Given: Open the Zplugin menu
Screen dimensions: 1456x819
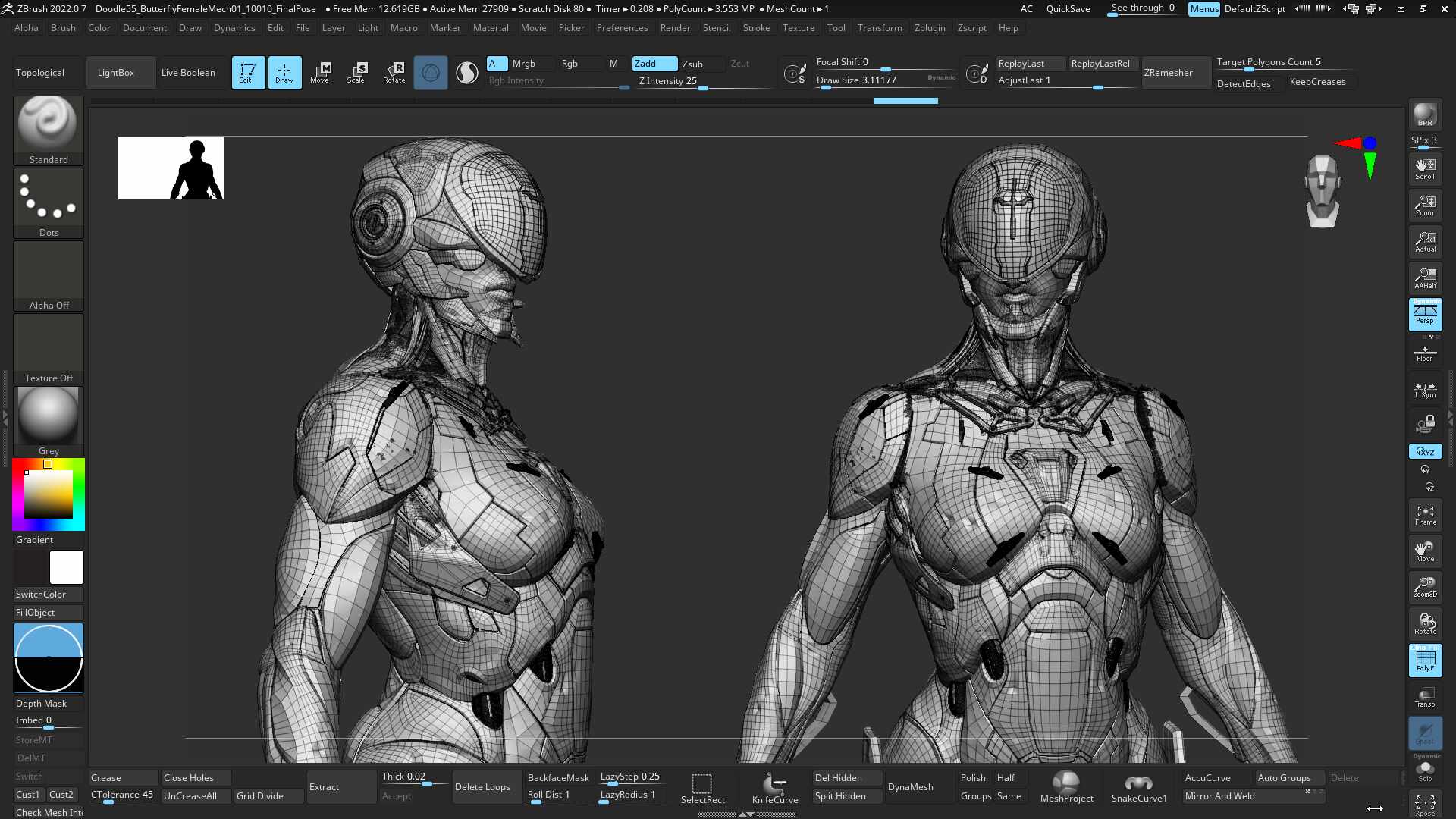Looking at the screenshot, I should pos(929,28).
